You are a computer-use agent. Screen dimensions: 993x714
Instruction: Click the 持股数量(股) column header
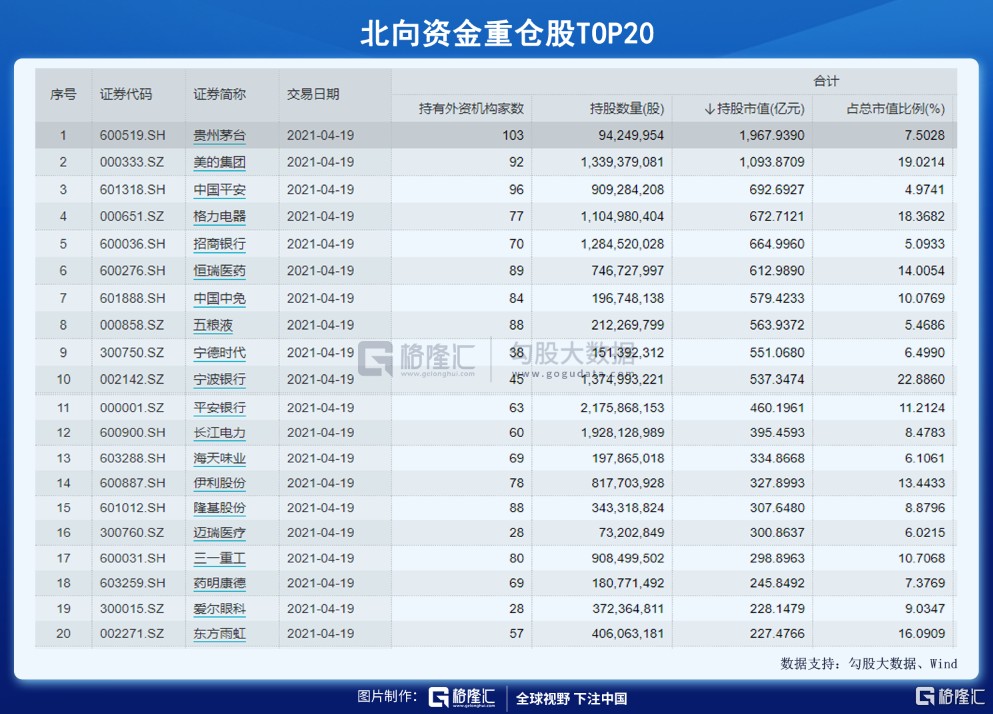pyautogui.click(x=627, y=108)
